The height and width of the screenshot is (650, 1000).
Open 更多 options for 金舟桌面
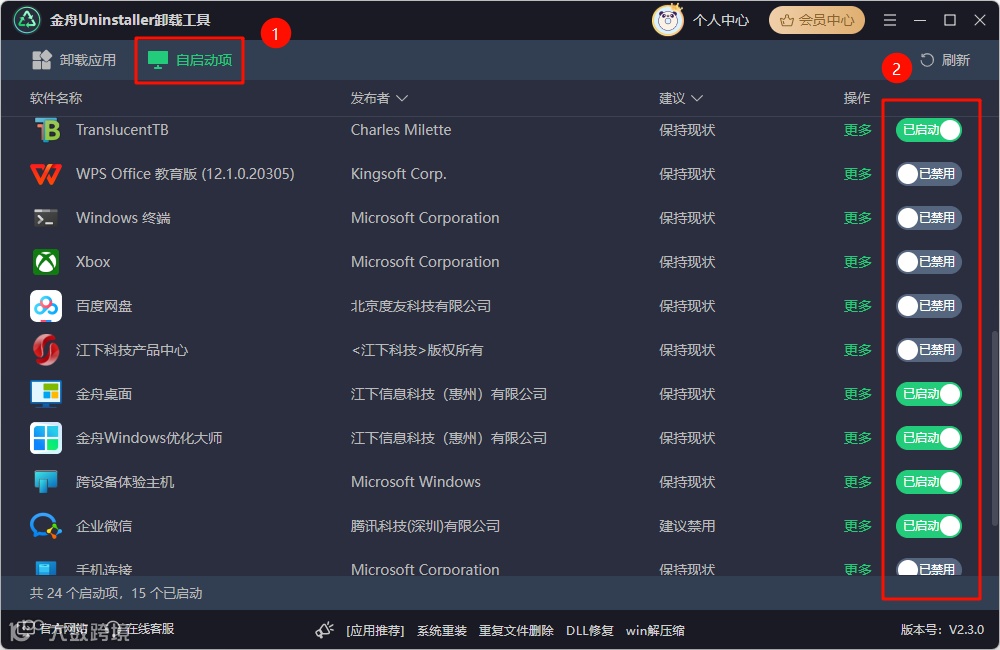[857, 394]
